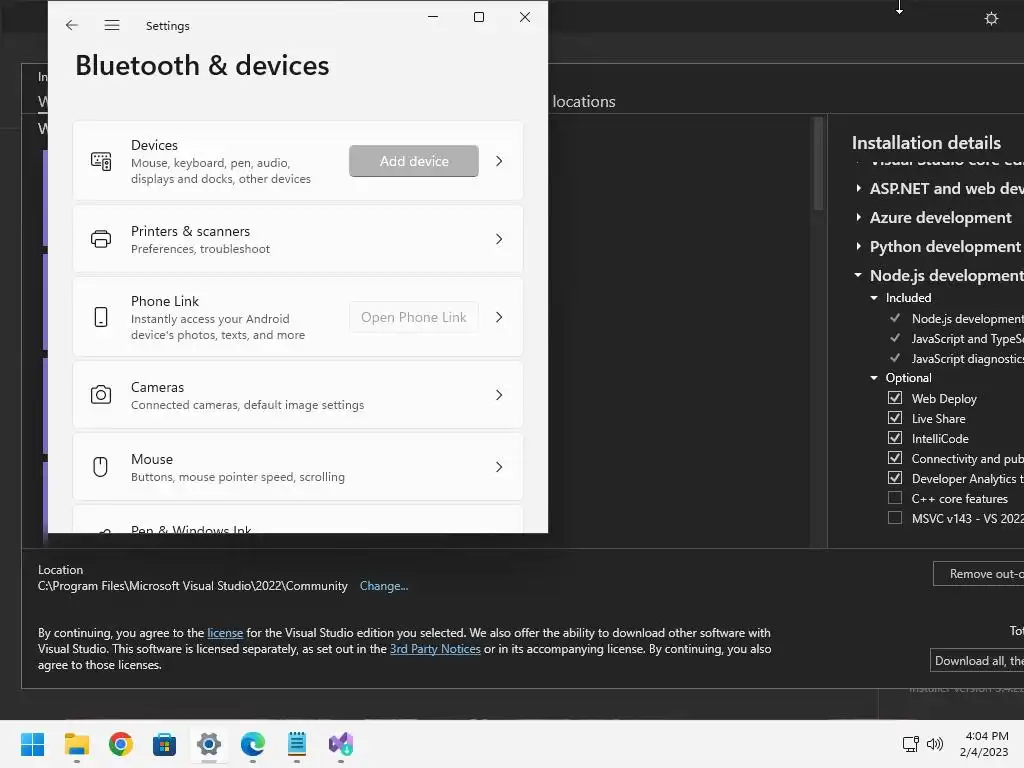Expand Azure development node
The image size is (1024, 768).
(x=859, y=217)
